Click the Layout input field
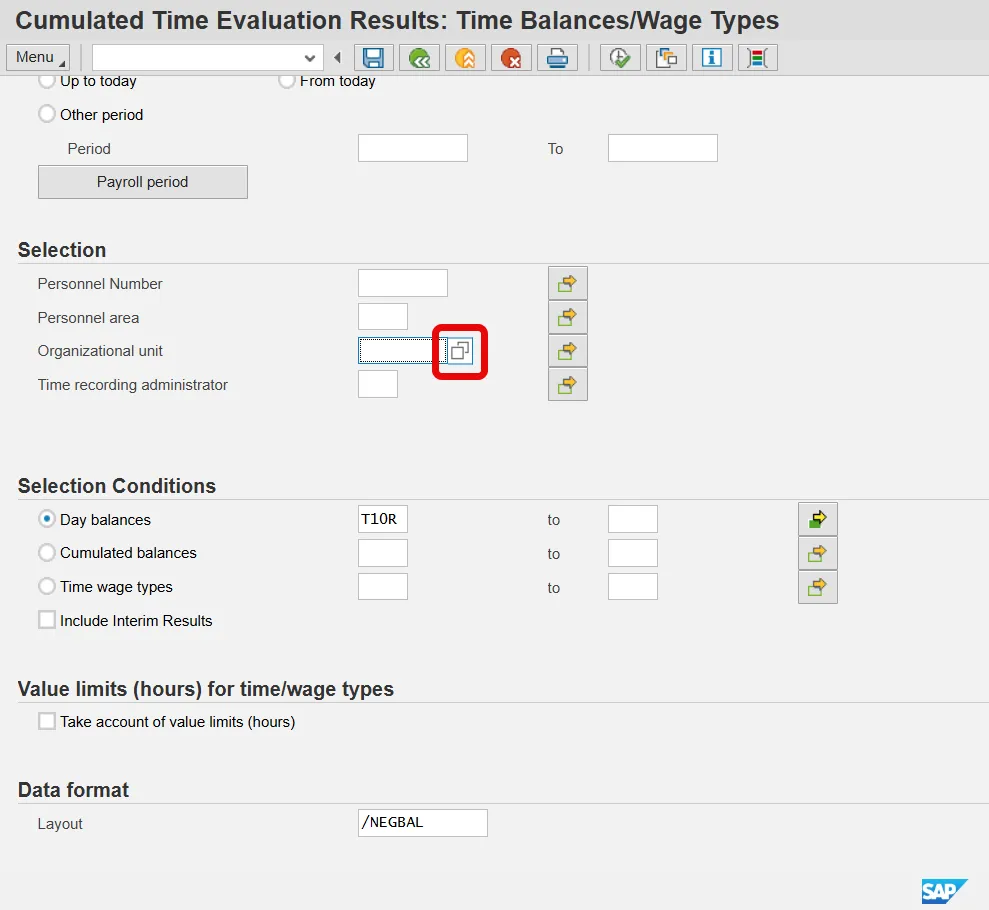 pyautogui.click(x=422, y=823)
